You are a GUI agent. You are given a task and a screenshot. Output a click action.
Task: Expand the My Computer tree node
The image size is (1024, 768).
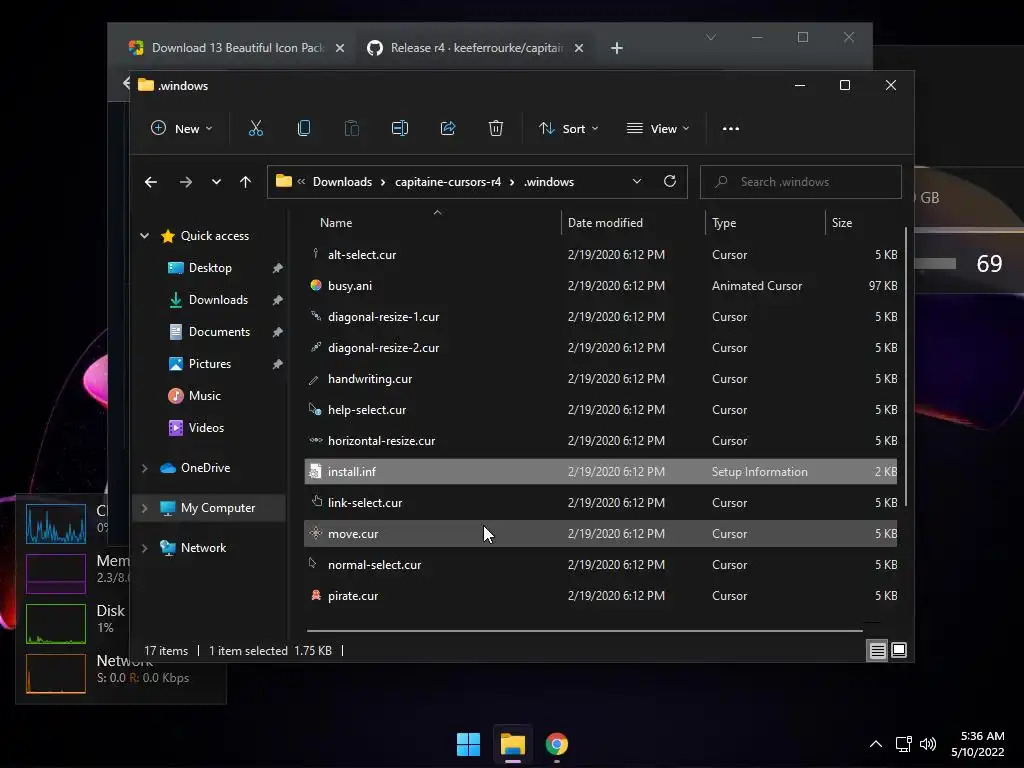pyautogui.click(x=145, y=508)
